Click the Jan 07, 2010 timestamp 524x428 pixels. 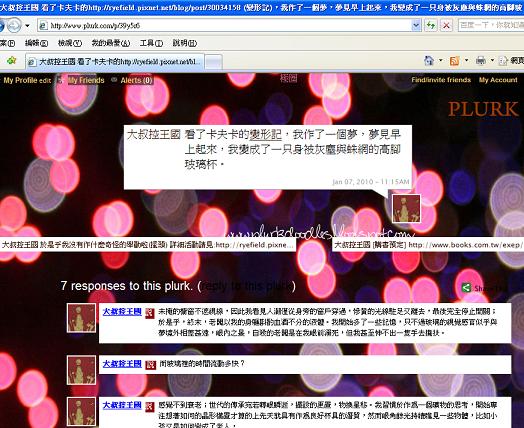[x=371, y=182]
